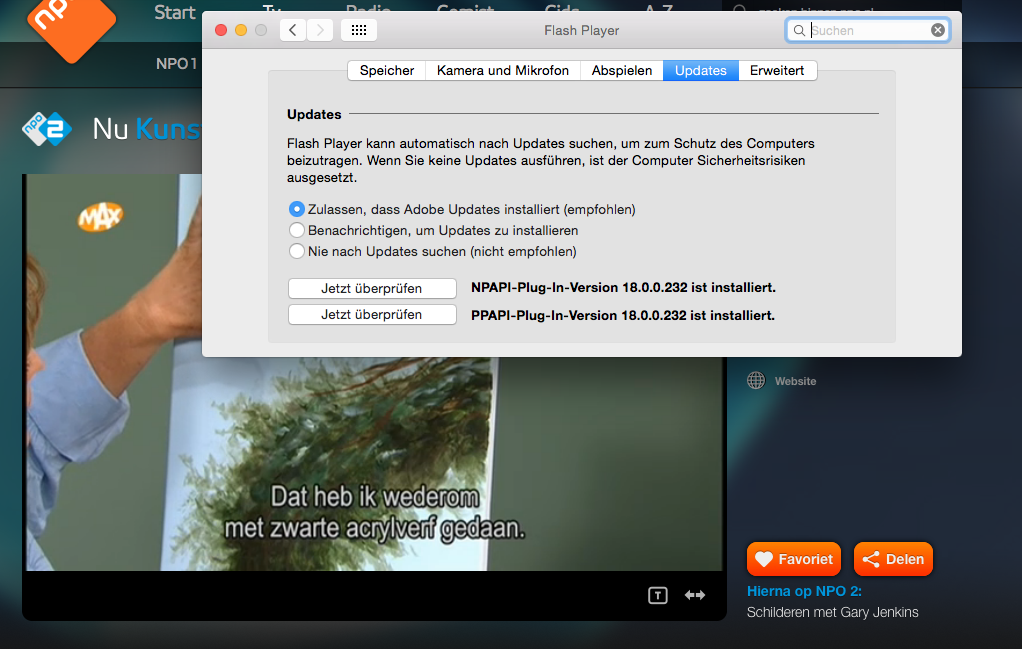Select 'Nie nach Updates suchen' option
Image resolution: width=1022 pixels, height=649 pixels.
pos(296,252)
